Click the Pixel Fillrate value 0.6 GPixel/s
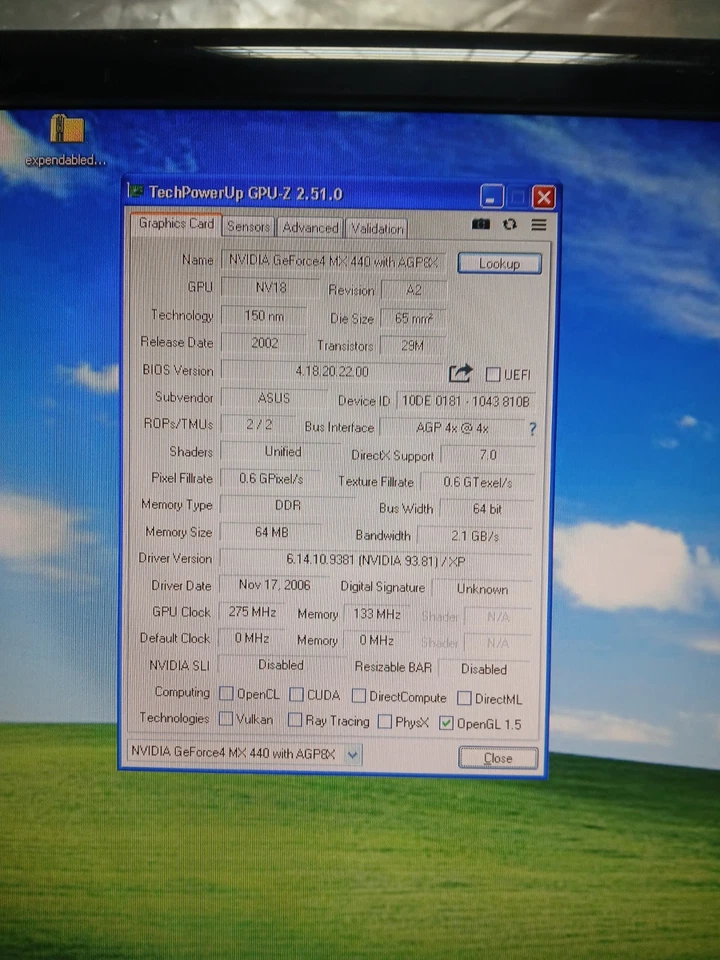This screenshot has height=960, width=720. [x=271, y=479]
